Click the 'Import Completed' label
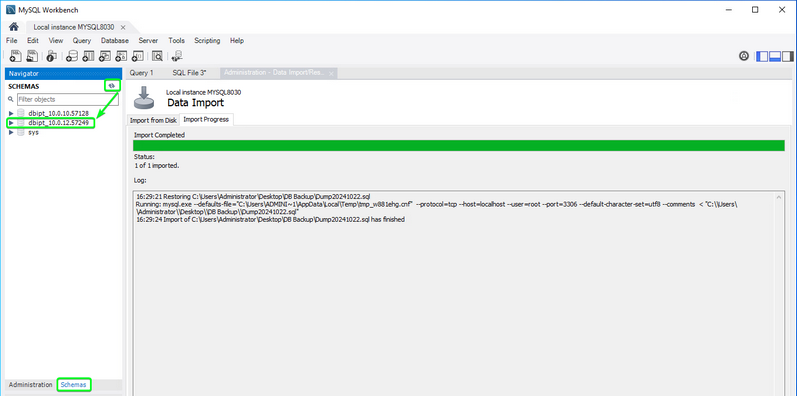 pyautogui.click(x=159, y=135)
